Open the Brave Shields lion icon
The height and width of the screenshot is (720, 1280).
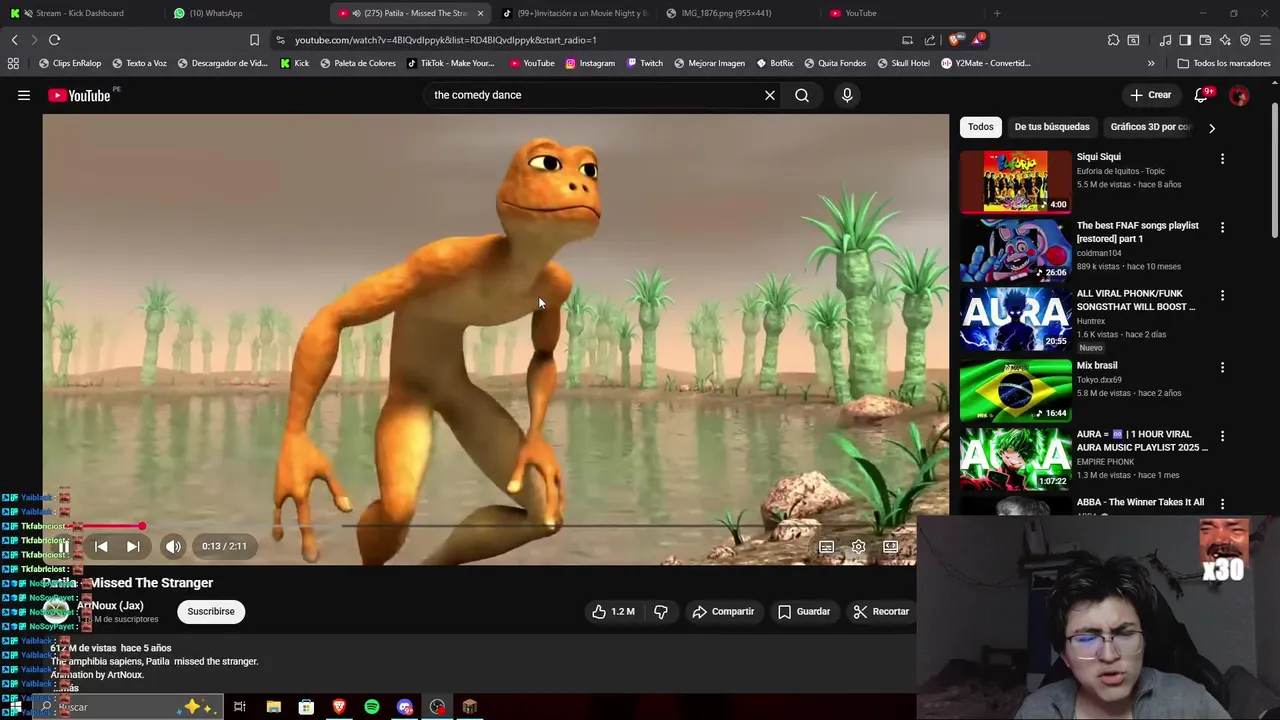[x=954, y=40]
